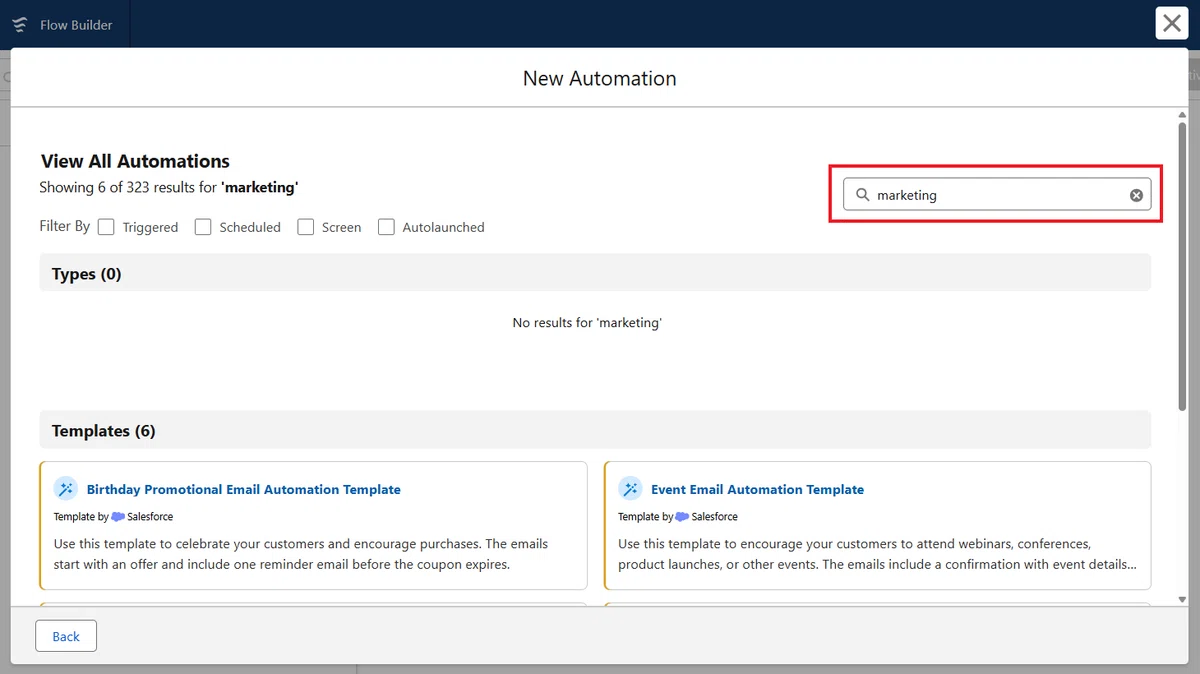Click into the marketing search field

coord(997,195)
